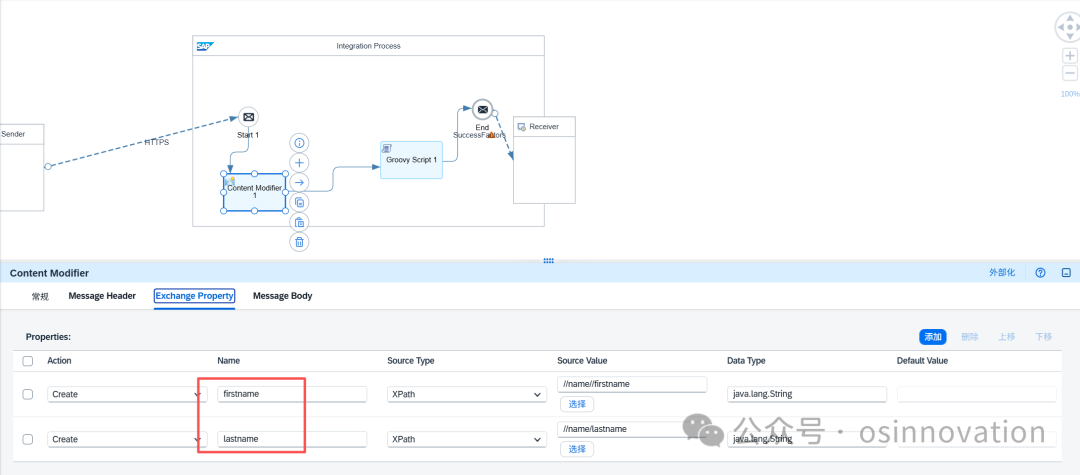
Task: Click the script icon inside Groovy Script 1
Action: point(387,149)
